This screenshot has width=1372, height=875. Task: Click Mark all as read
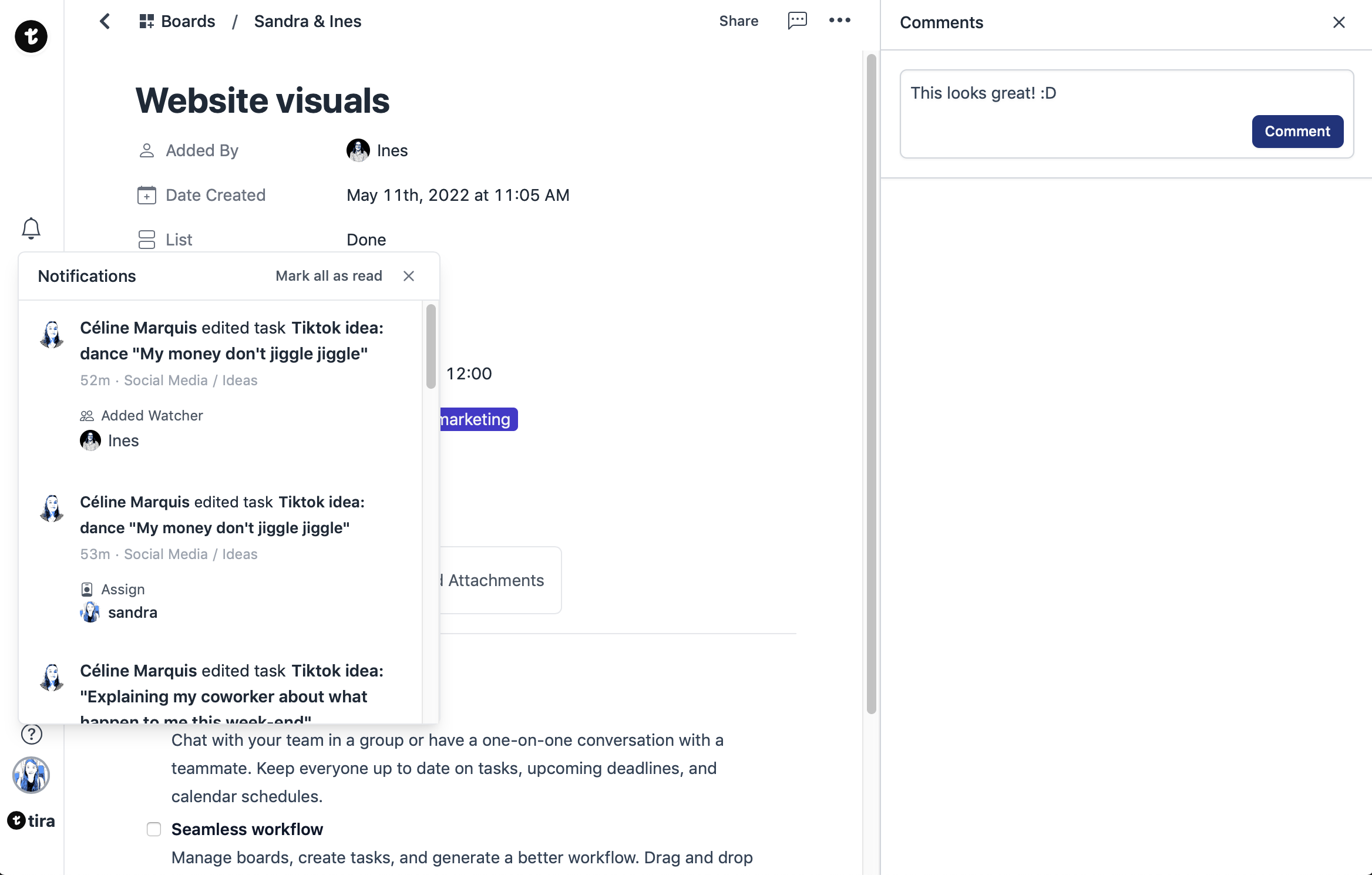(x=329, y=276)
